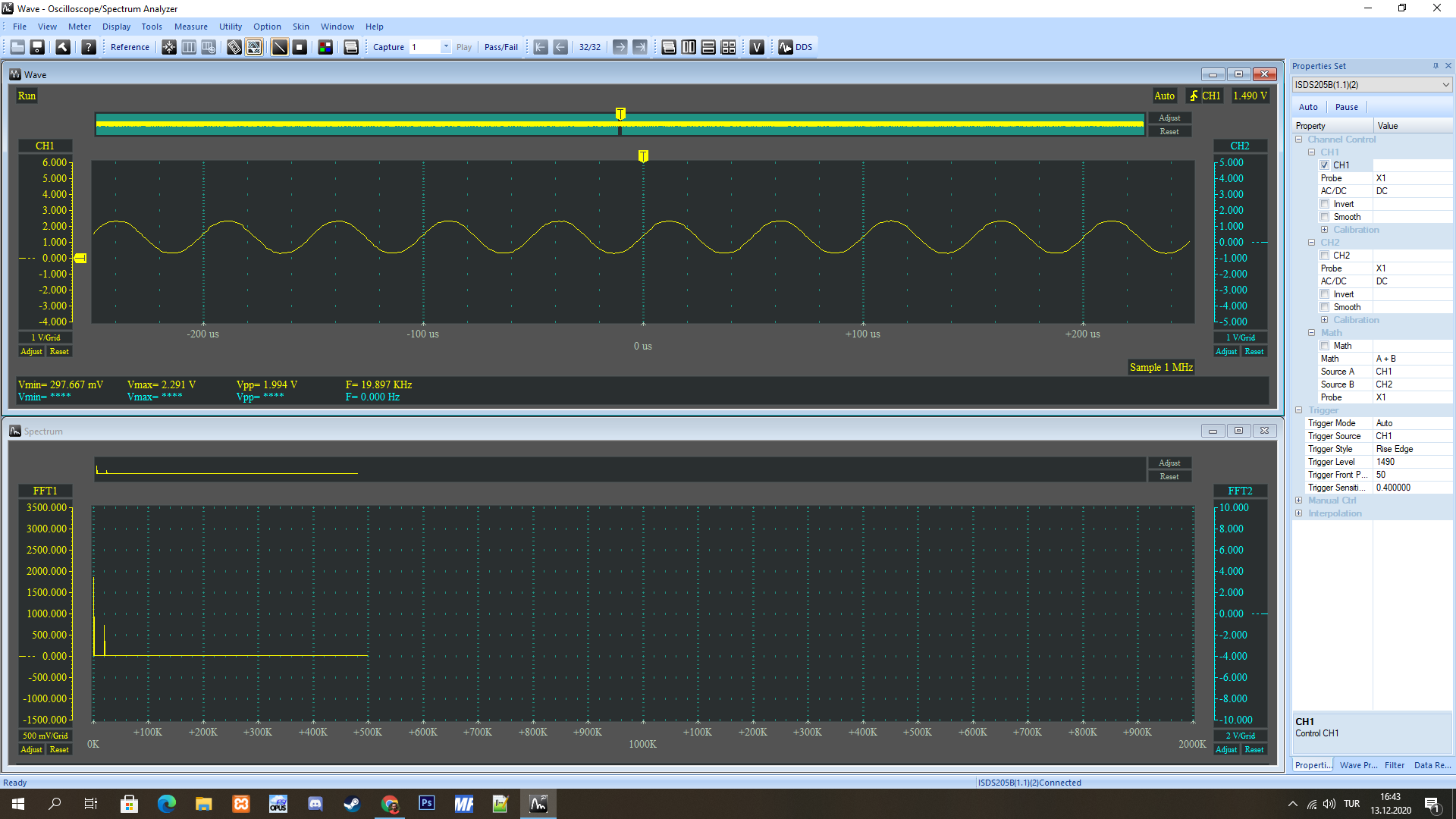Check the Math enable checkbox
This screenshot has width=1456, height=819.
click(1325, 346)
